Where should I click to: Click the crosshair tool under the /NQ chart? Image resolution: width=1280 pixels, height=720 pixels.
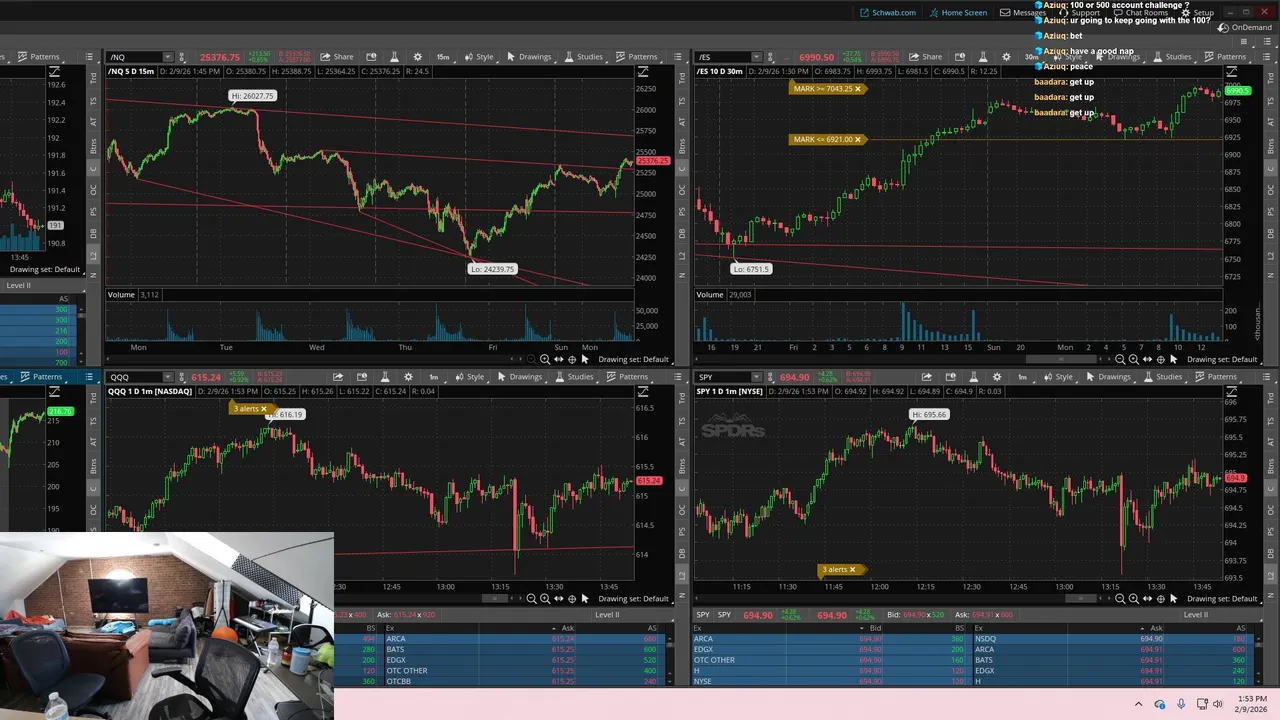pos(572,359)
